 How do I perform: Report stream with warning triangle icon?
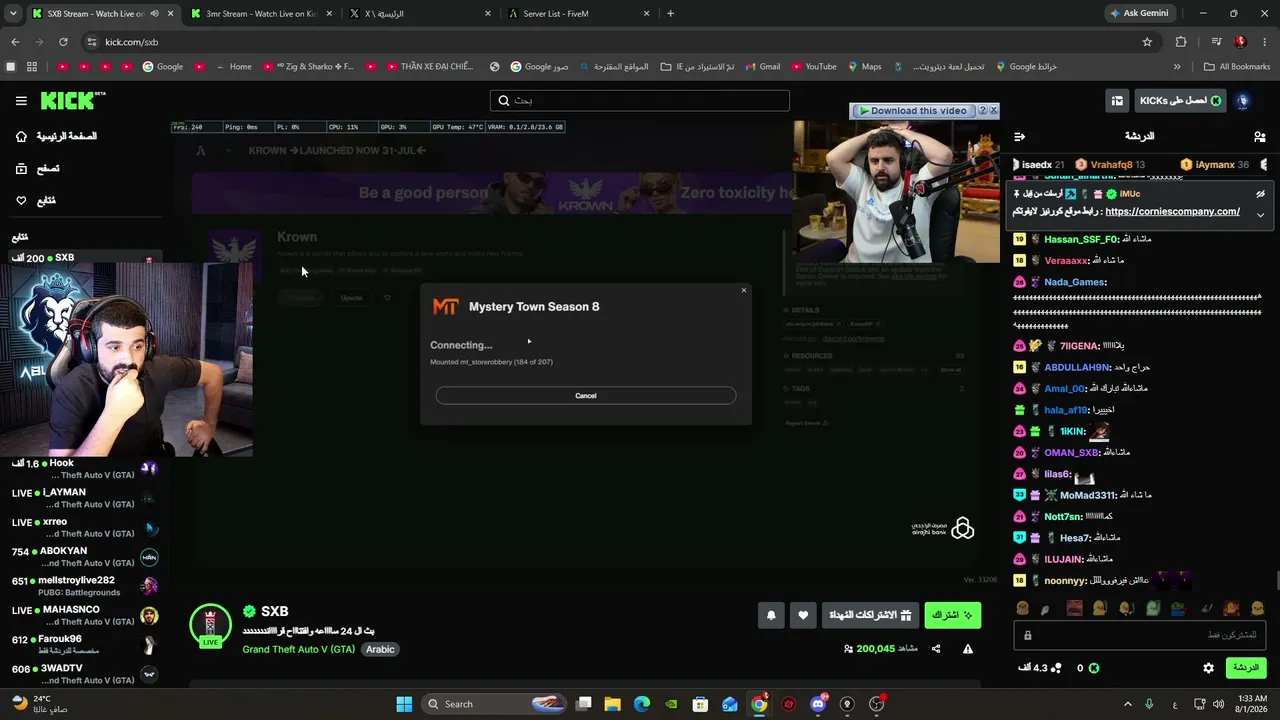point(968,649)
